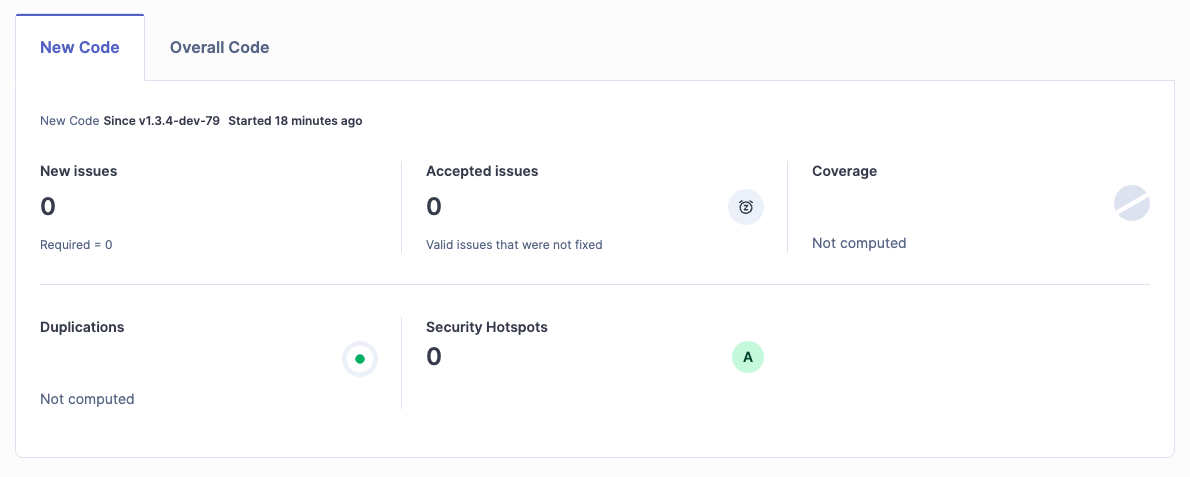Screen dimensions: 1190x477
Task: Click Not computed text under Coverage
Action: point(859,243)
